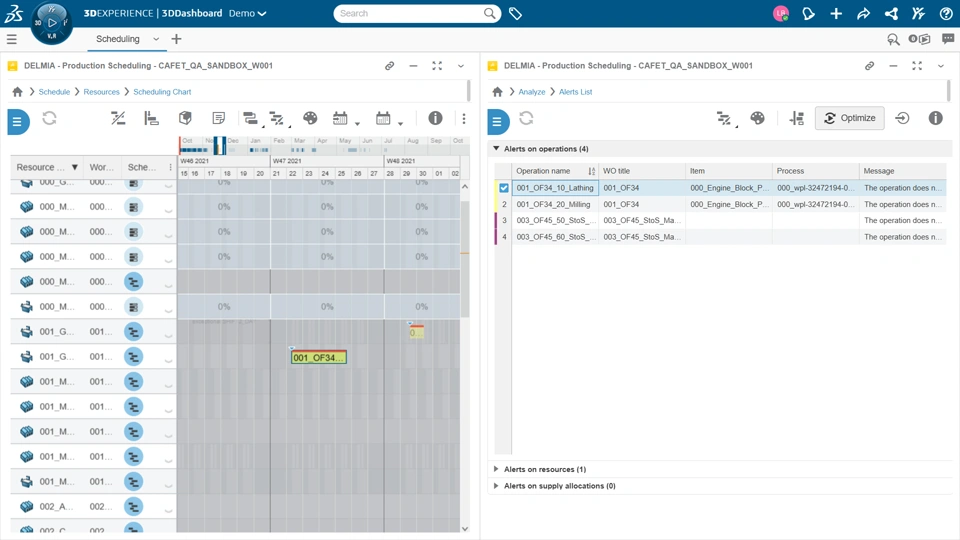Click the circle arrow icon right of Optimize
Viewport: 960px width, 540px height.
pyautogui.click(x=902, y=118)
